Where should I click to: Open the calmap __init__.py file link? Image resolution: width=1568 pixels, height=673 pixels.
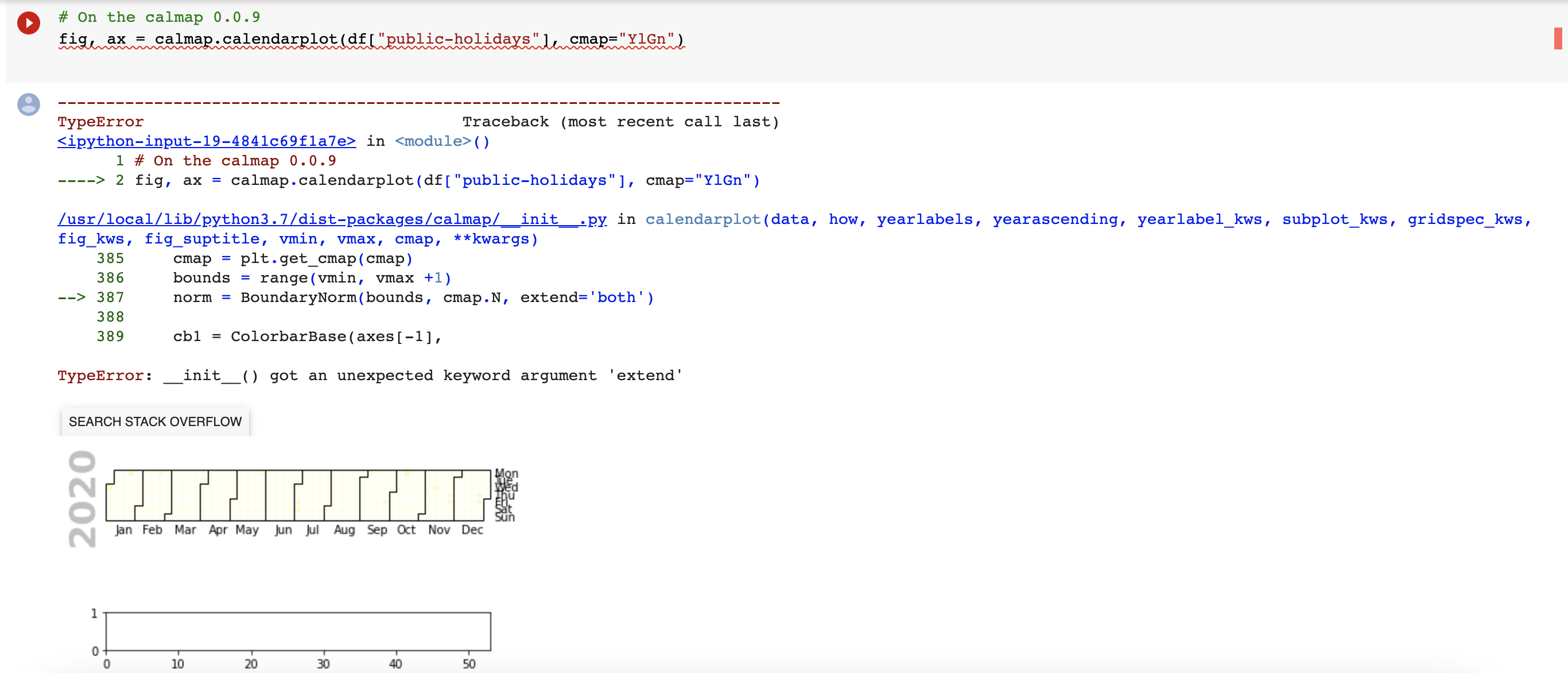[x=332, y=219]
